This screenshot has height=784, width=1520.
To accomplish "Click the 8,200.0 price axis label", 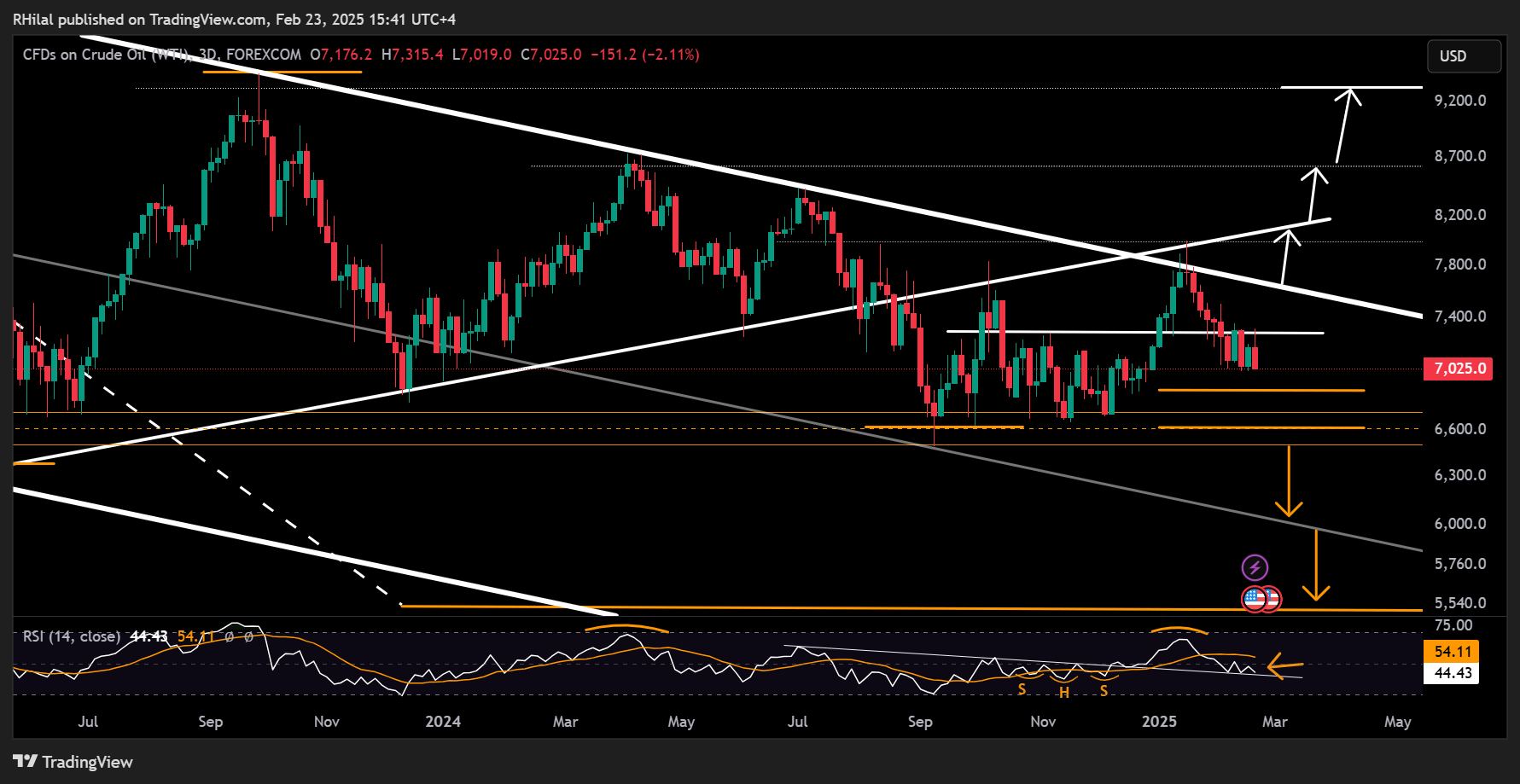I will click(1460, 215).
